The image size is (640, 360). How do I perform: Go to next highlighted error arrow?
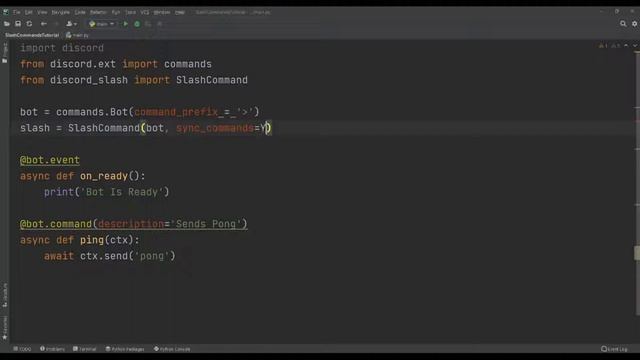(x=635, y=46)
